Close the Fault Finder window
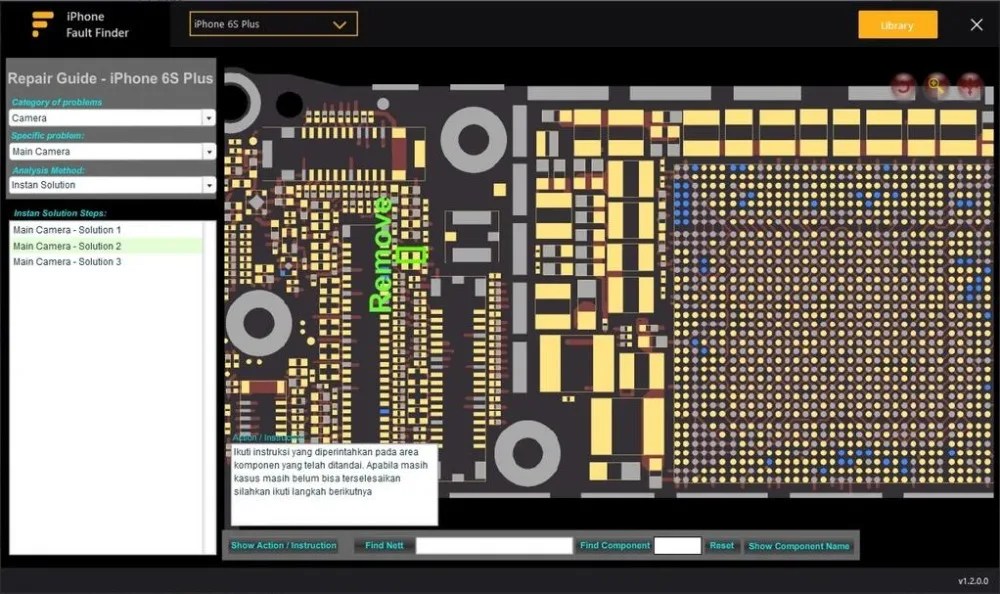 [976, 25]
